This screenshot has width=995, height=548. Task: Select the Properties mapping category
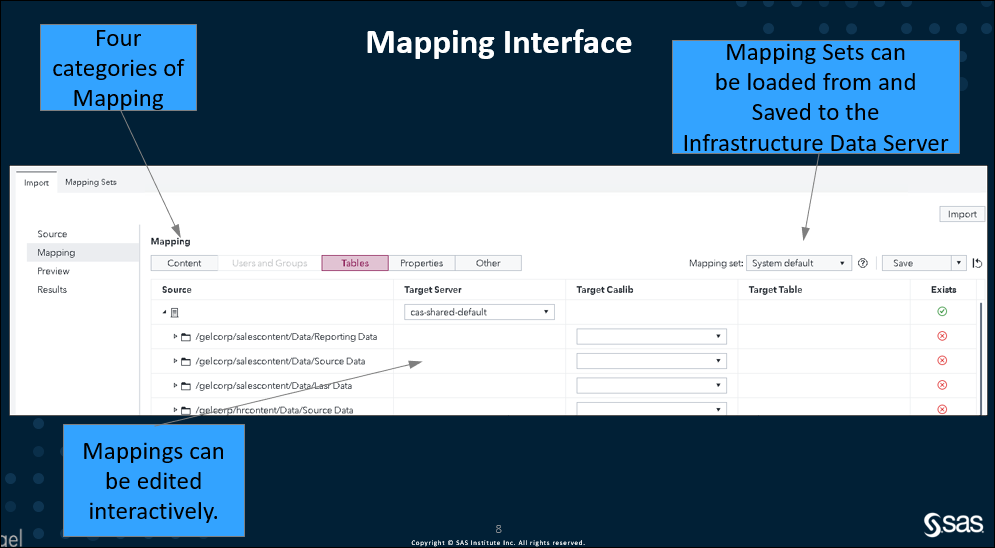coord(421,263)
